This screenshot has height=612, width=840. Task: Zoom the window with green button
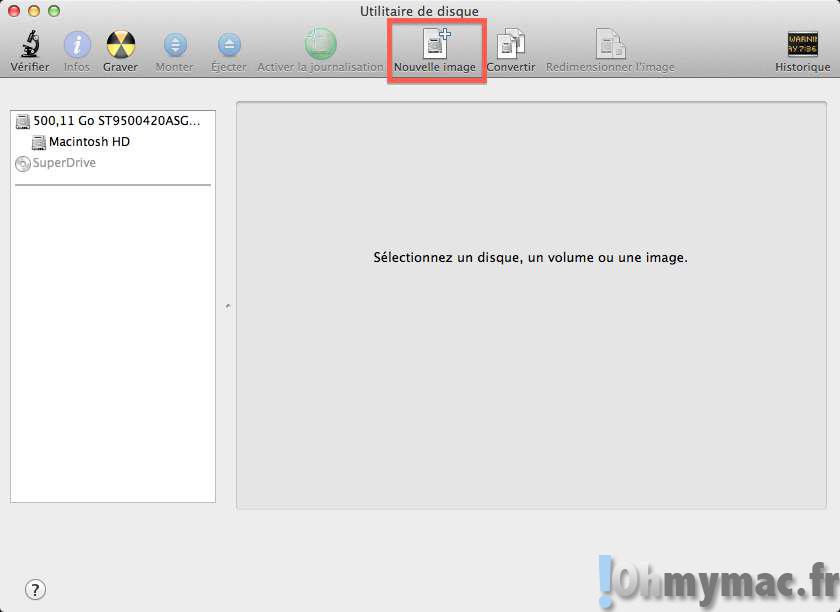[54, 11]
